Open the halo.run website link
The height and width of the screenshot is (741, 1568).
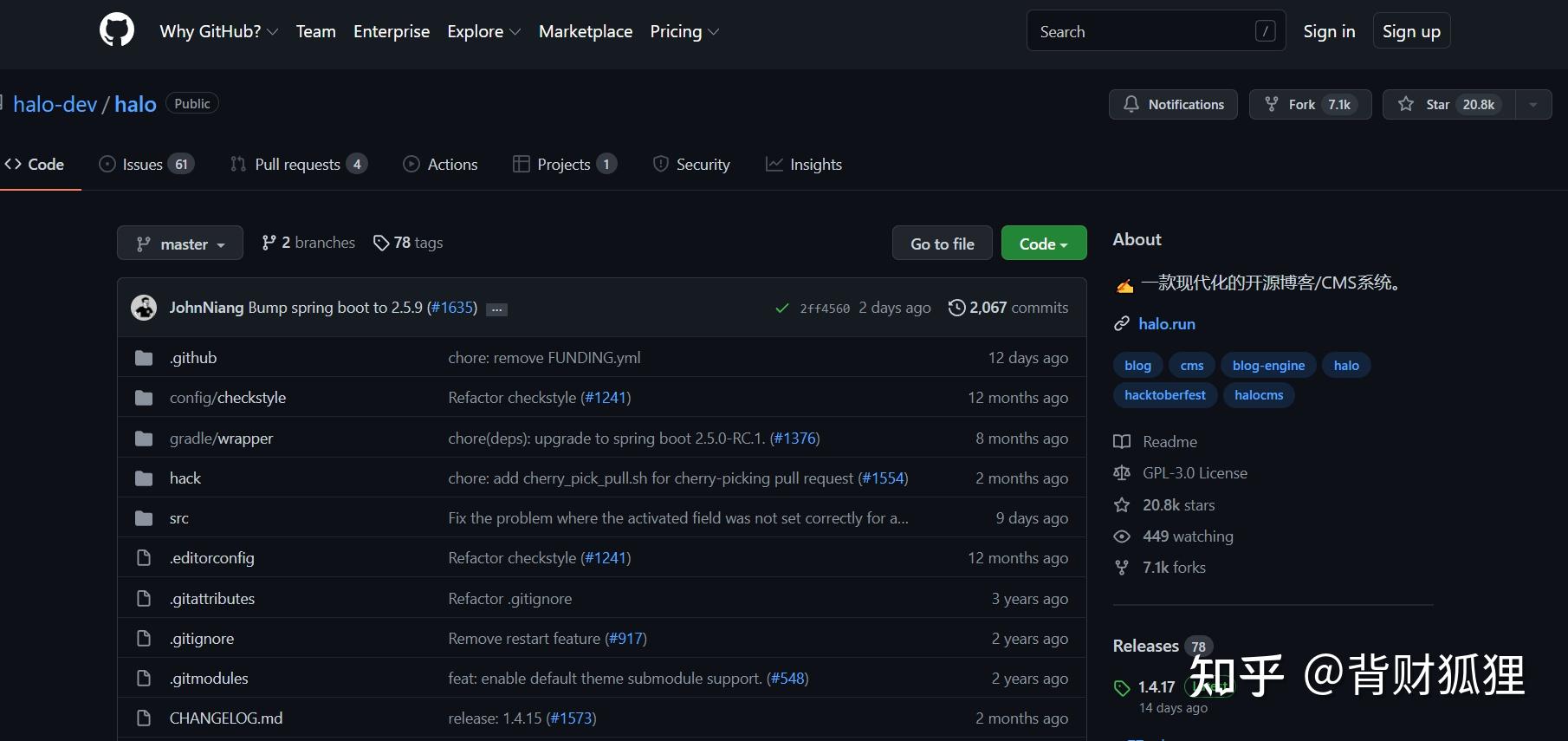click(x=1167, y=324)
